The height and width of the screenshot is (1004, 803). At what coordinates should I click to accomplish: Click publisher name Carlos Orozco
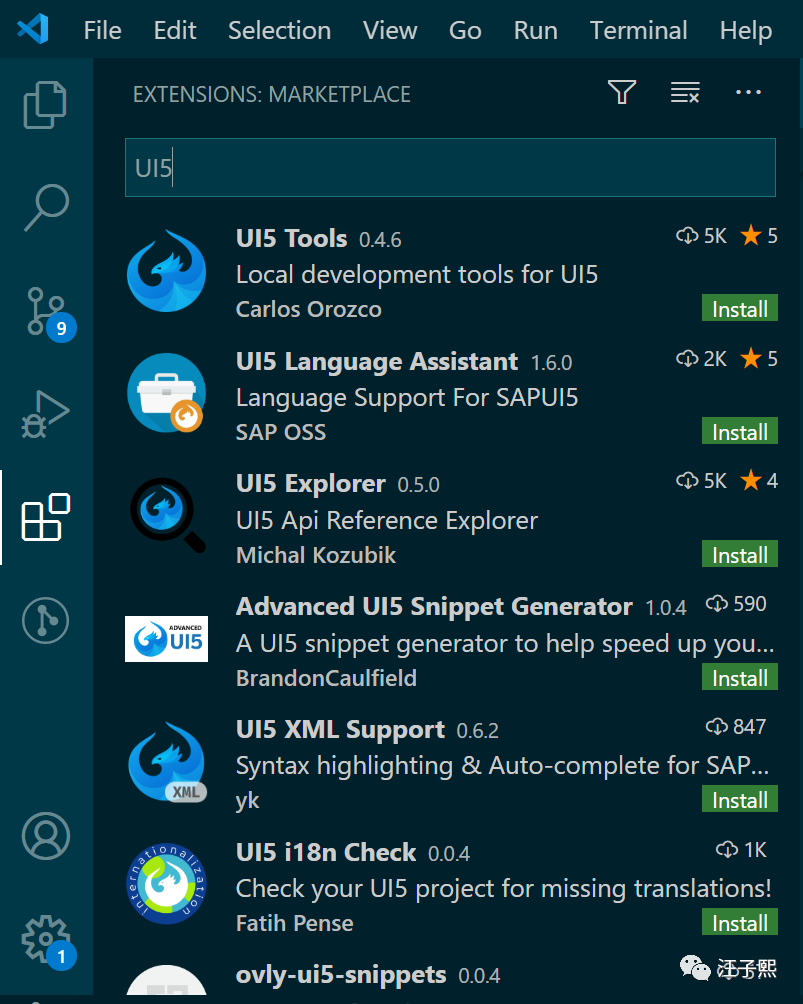coord(309,309)
